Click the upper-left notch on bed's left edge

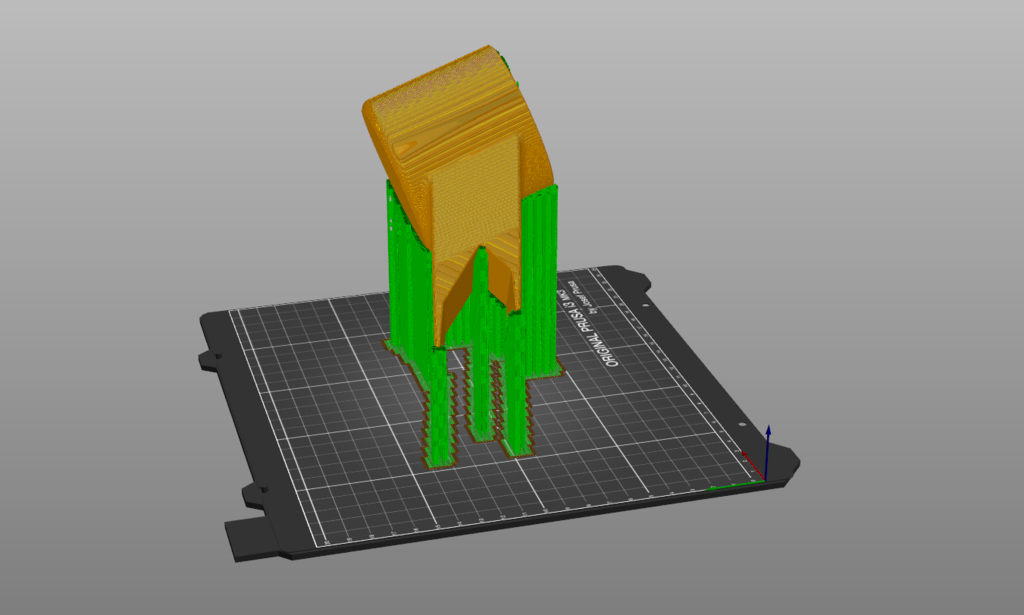click(x=211, y=358)
